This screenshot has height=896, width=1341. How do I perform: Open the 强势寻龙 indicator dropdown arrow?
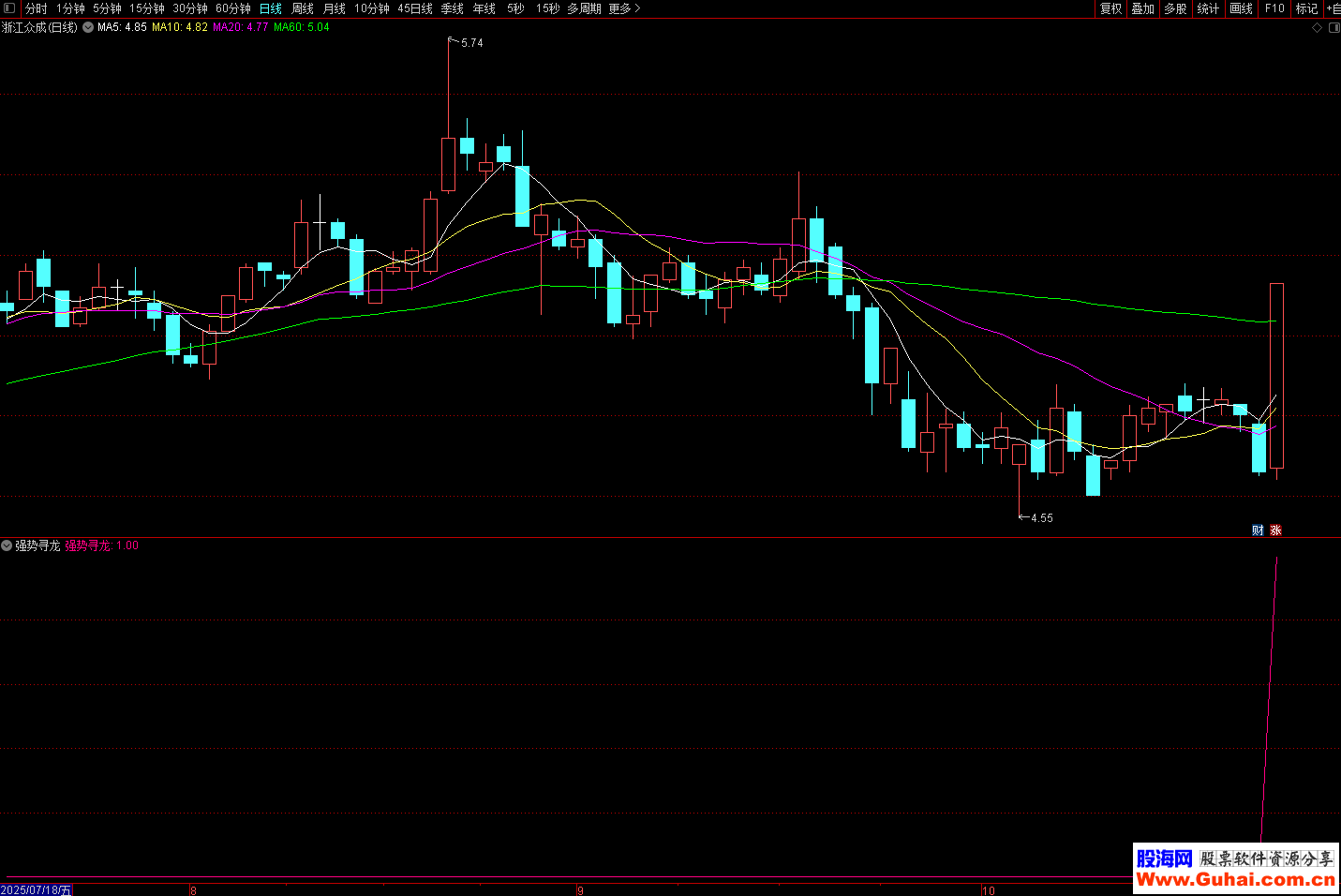[x=7, y=545]
